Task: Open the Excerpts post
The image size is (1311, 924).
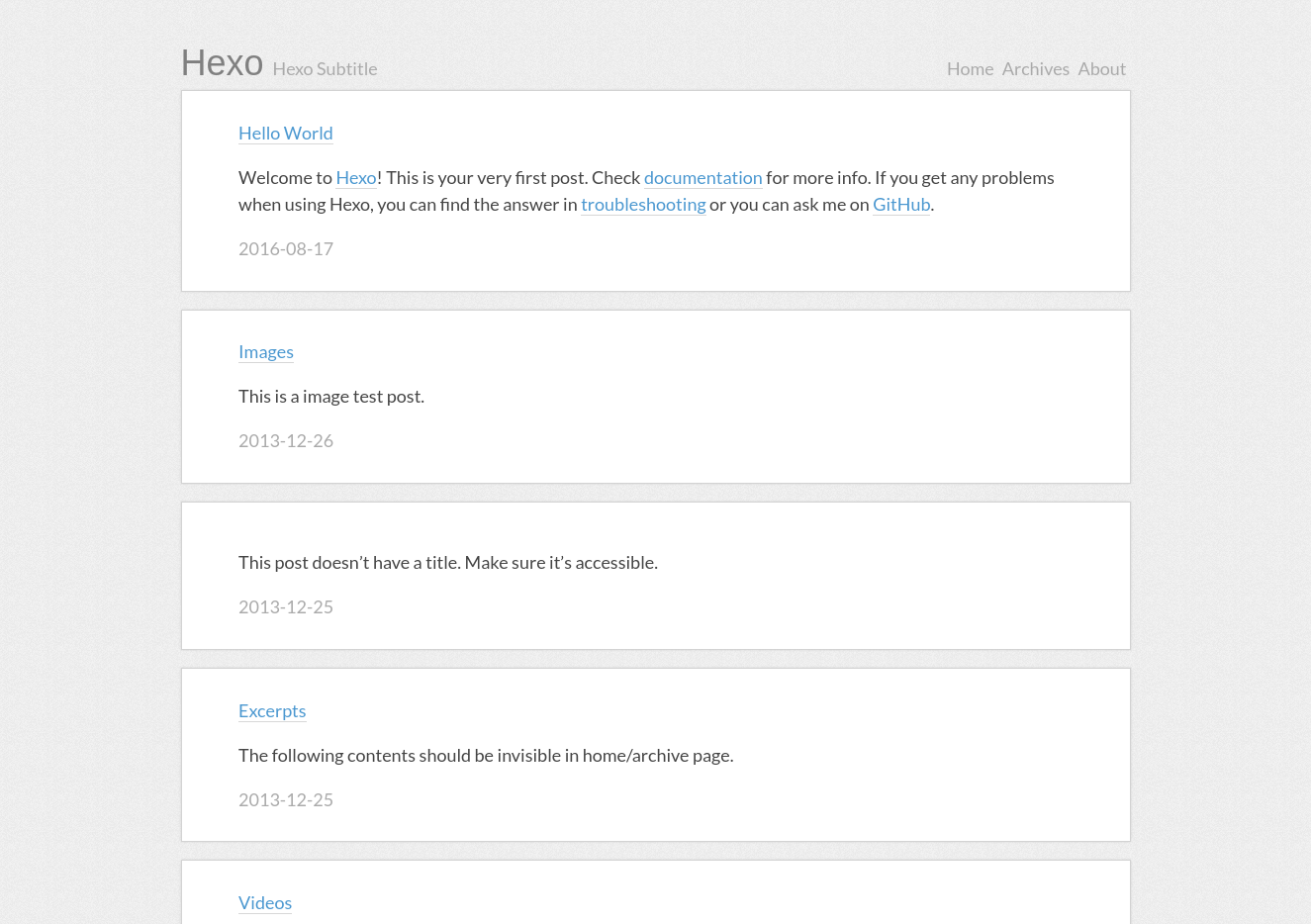Action: click(x=272, y=711)
